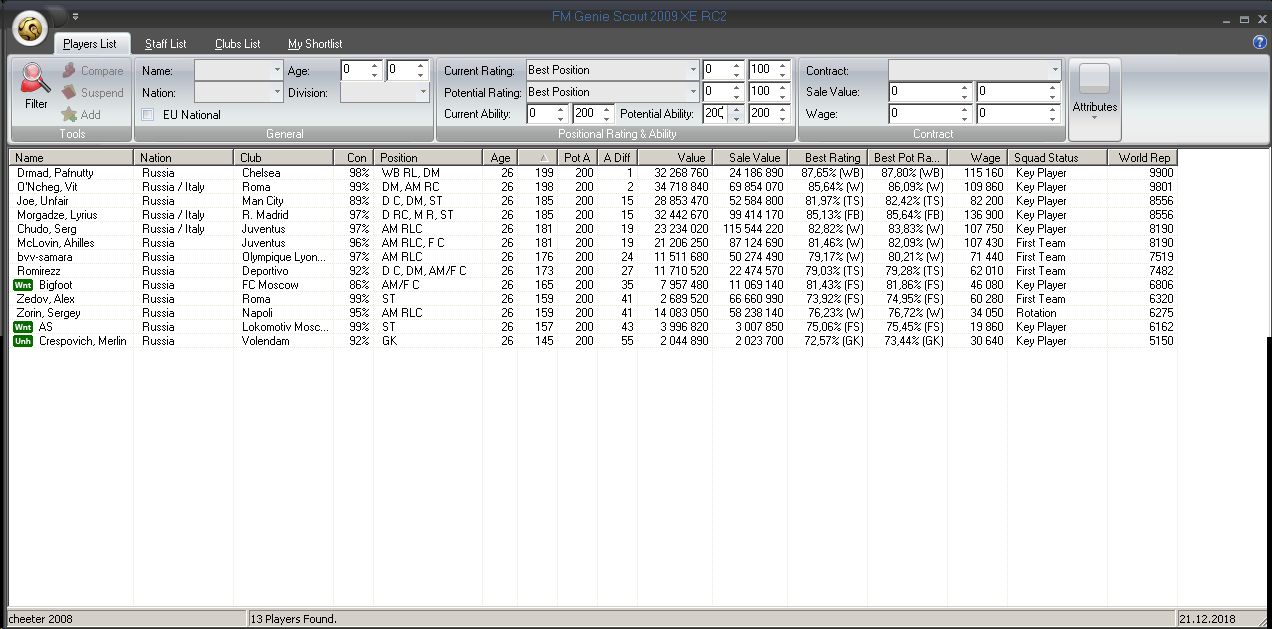Click the Sale Value column header

click(753, 158)
